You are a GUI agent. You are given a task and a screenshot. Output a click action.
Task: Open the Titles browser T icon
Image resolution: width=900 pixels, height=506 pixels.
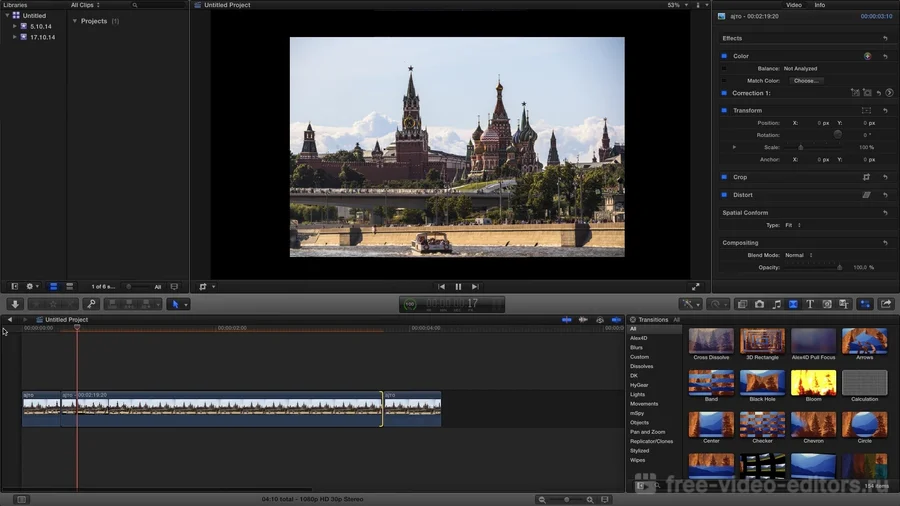click(810, 304)
